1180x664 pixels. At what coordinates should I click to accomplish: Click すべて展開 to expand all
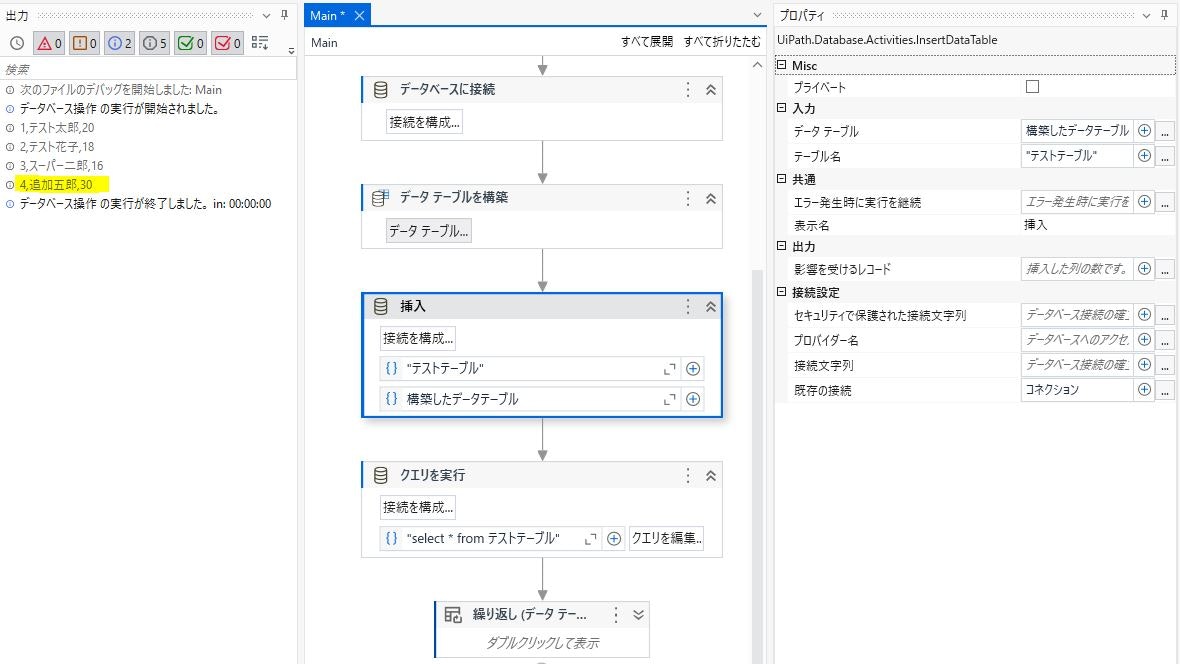point(646,42)
